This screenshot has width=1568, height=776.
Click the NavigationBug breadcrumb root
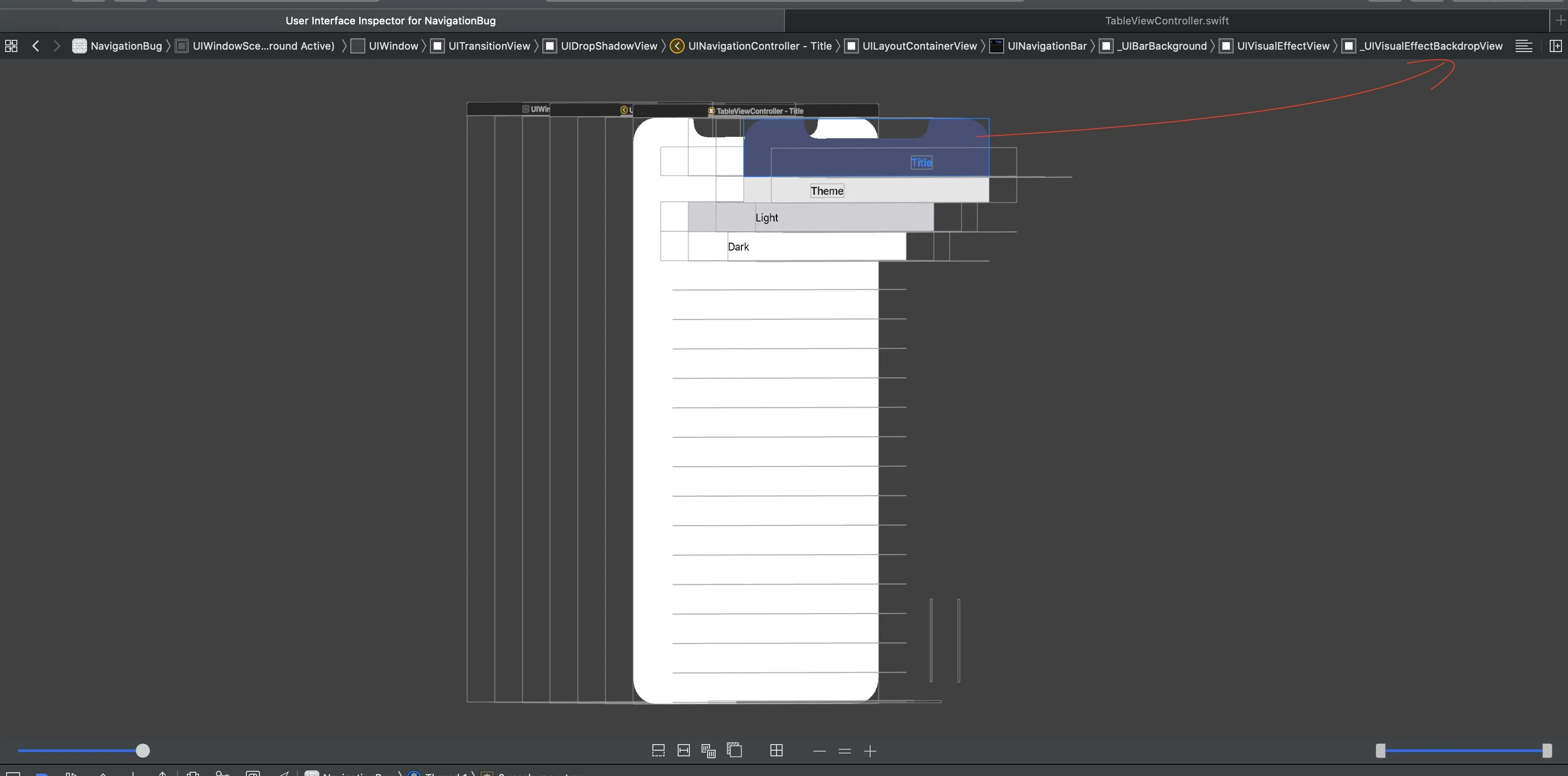pos(126,45)
